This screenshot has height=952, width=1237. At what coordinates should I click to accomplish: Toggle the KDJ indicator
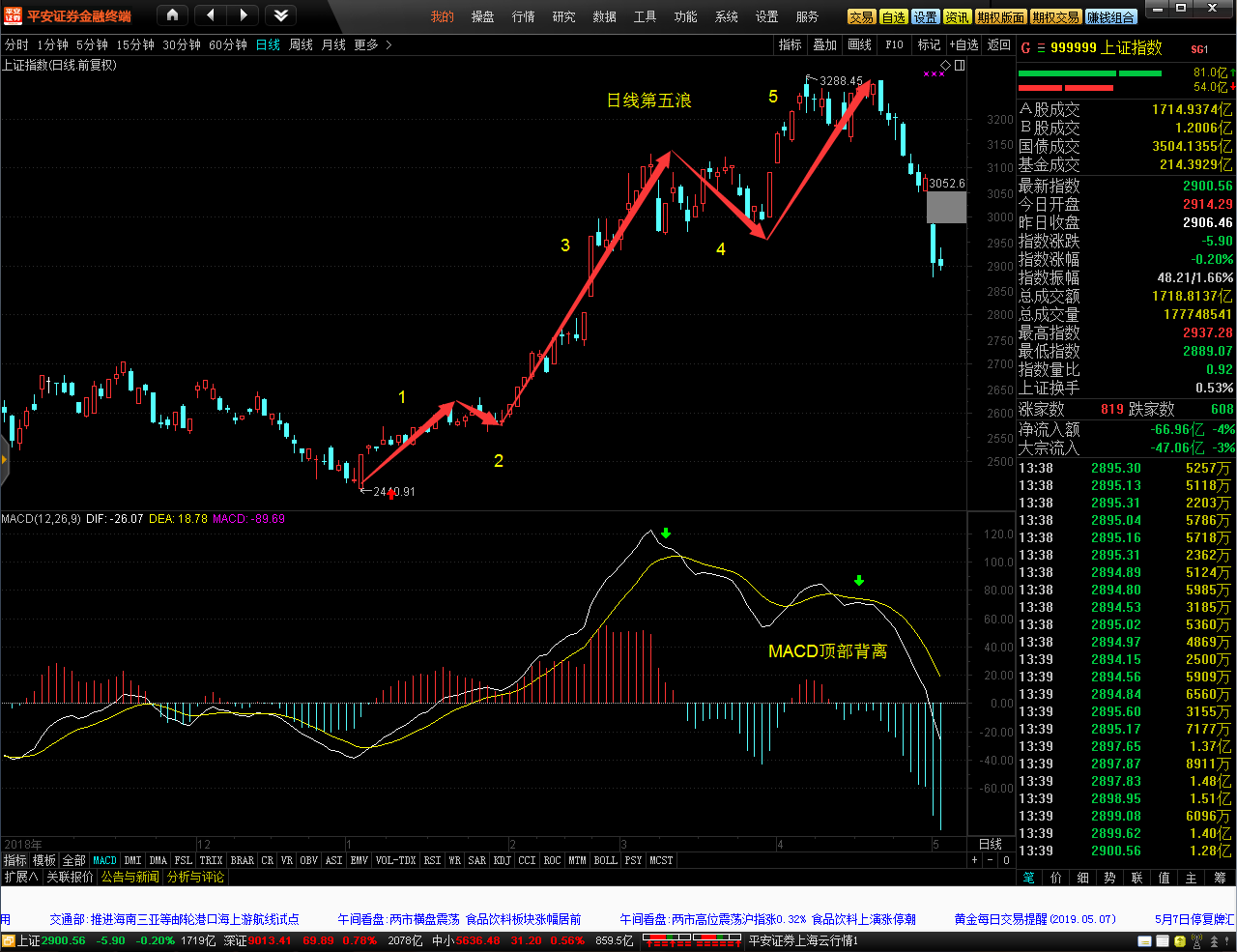[502, 860]
